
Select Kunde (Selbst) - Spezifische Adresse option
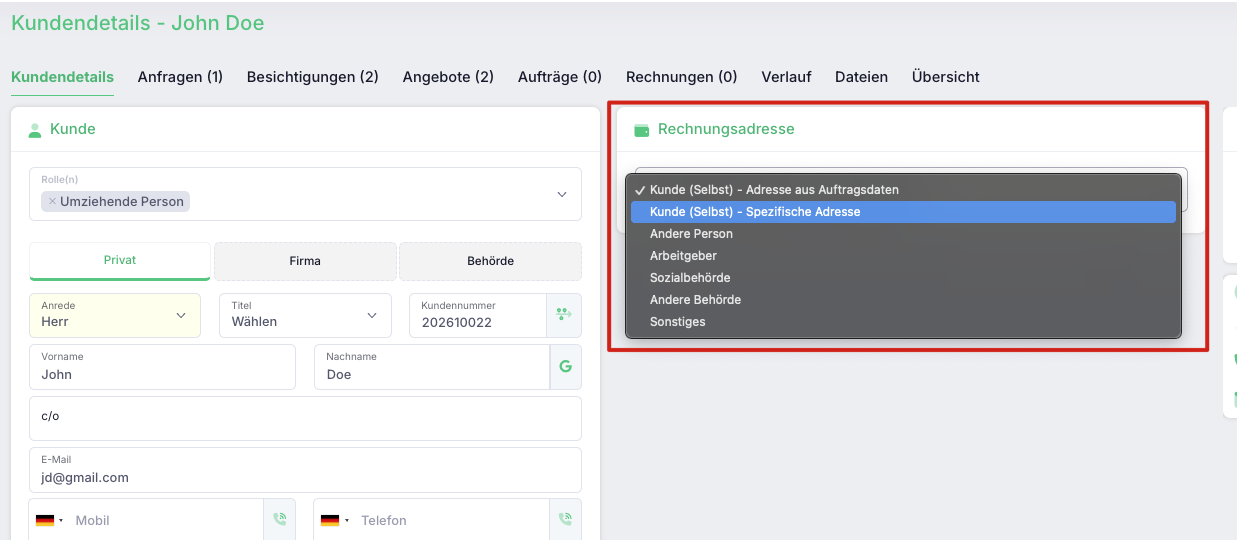903,212
